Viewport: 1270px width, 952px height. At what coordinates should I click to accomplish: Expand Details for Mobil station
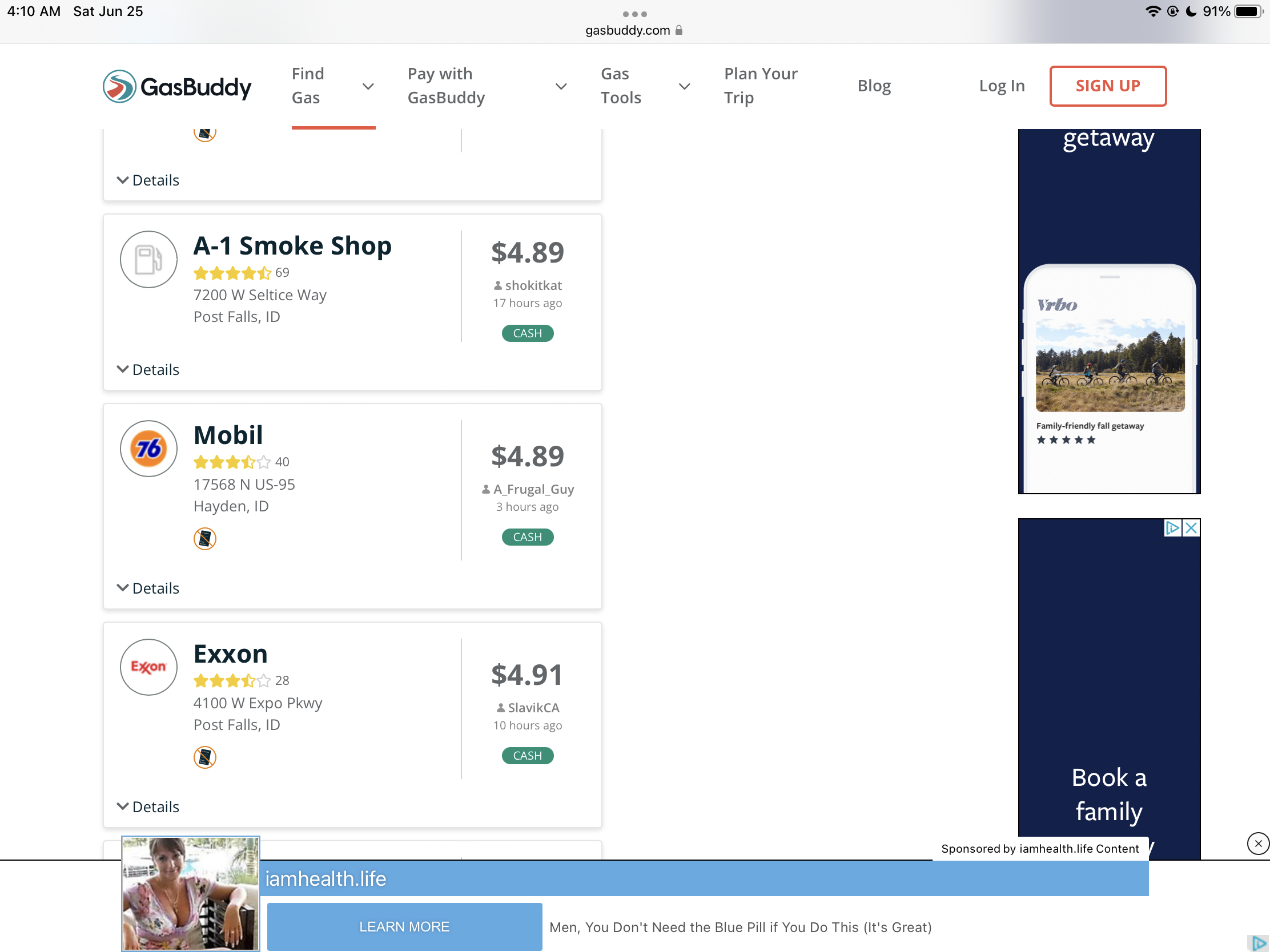148,588
